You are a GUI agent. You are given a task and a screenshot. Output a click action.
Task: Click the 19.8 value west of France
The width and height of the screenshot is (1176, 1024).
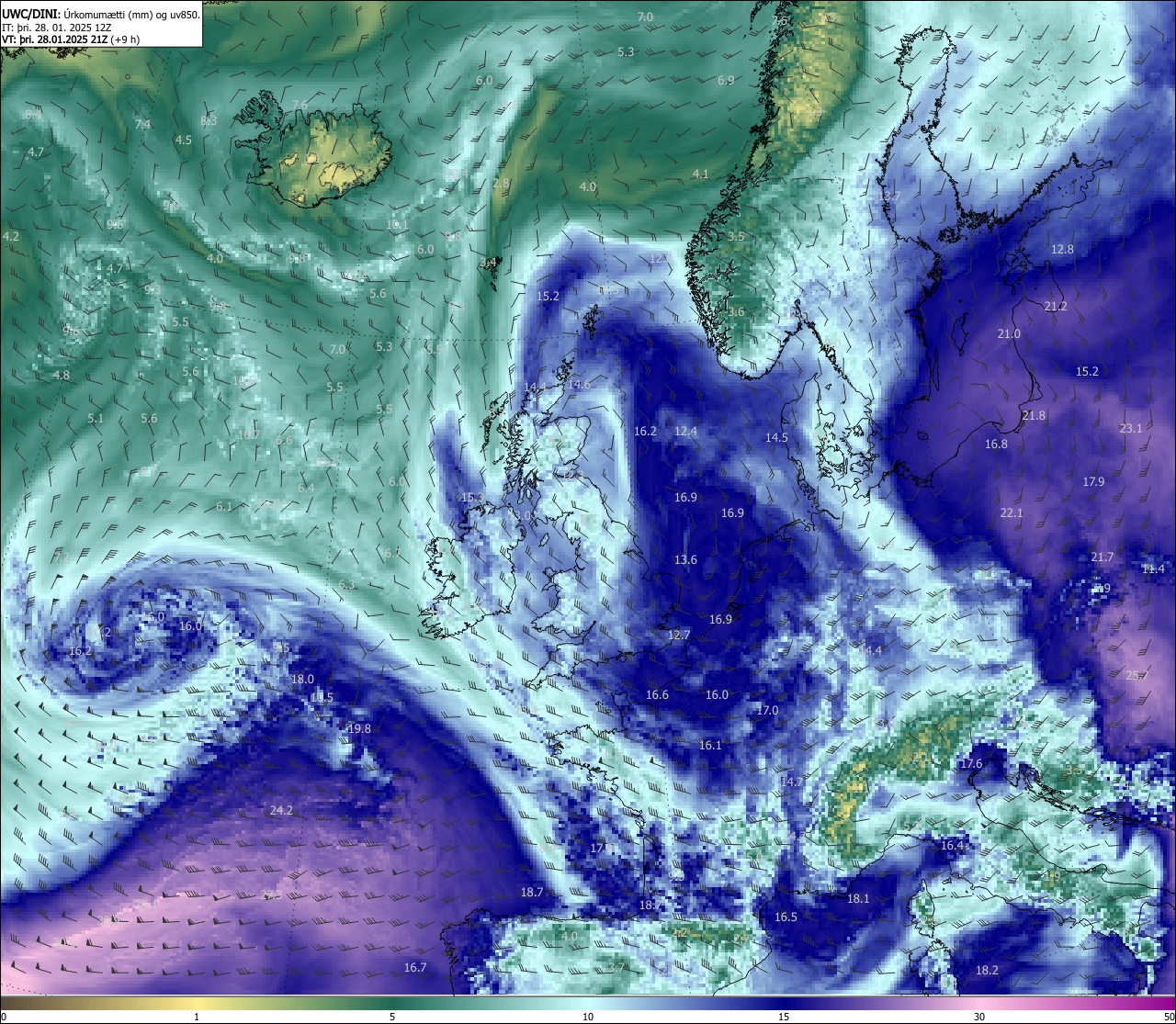359,728
